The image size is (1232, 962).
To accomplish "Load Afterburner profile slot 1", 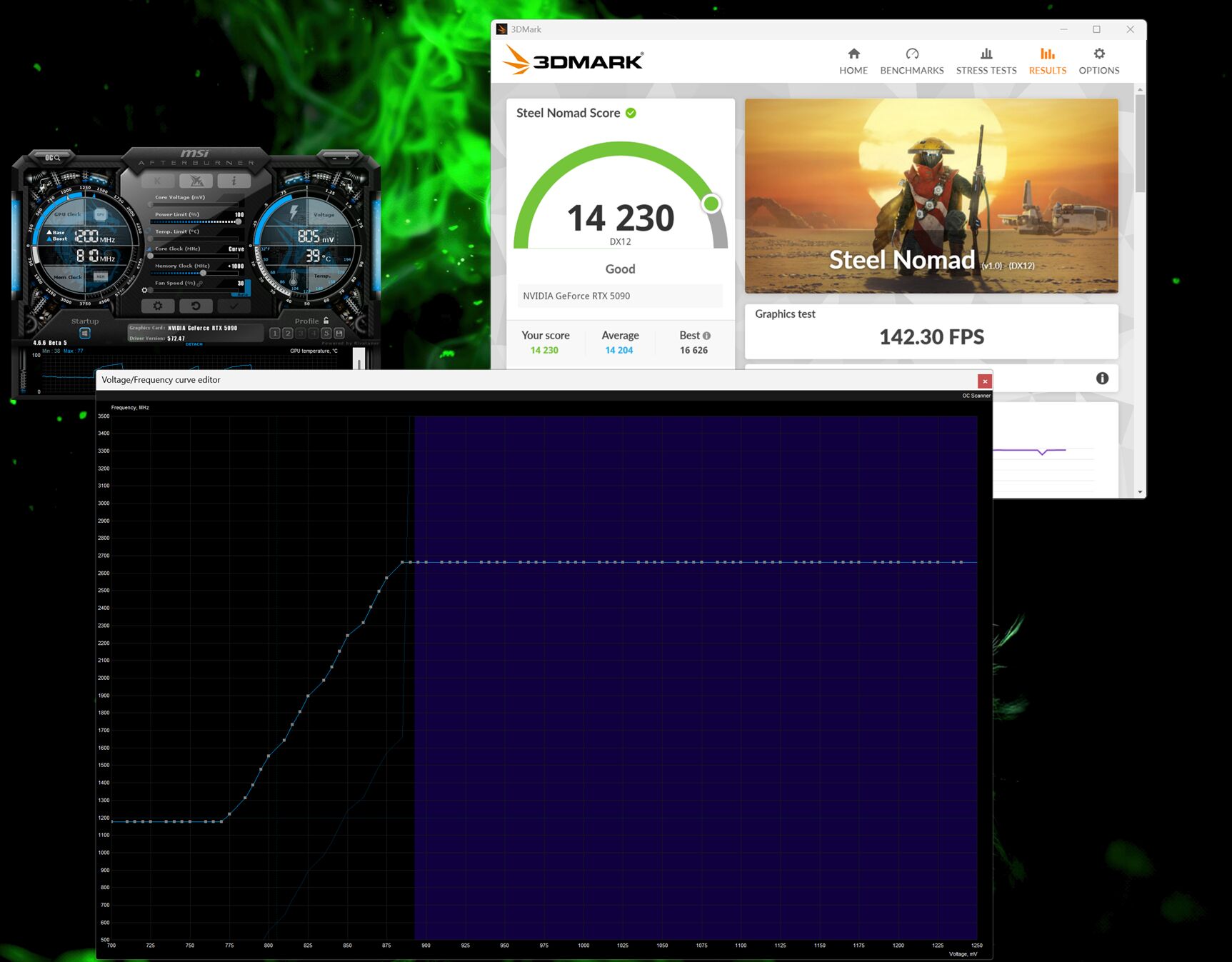I will (x=275, y=334).
